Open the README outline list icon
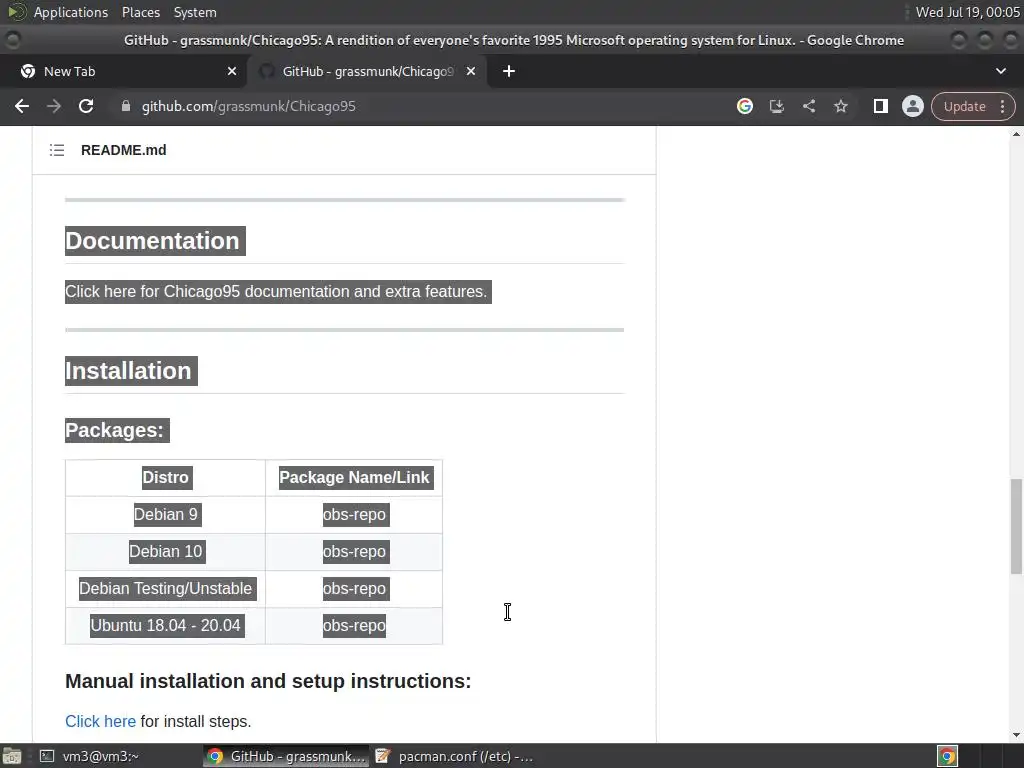This screenshot has height=768, width=1024. click(x=57, y=150)
